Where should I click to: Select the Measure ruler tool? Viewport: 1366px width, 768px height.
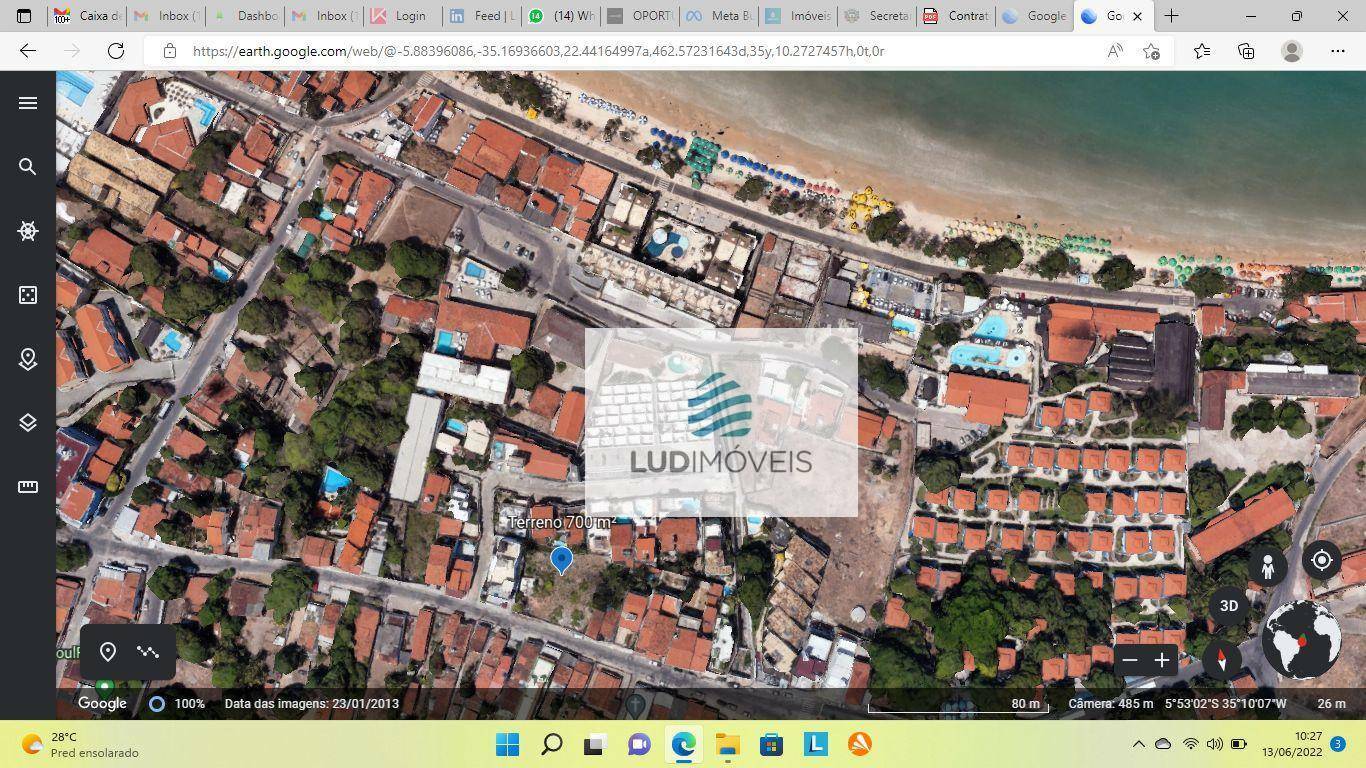pyautogui.click(x=28, y=487)
